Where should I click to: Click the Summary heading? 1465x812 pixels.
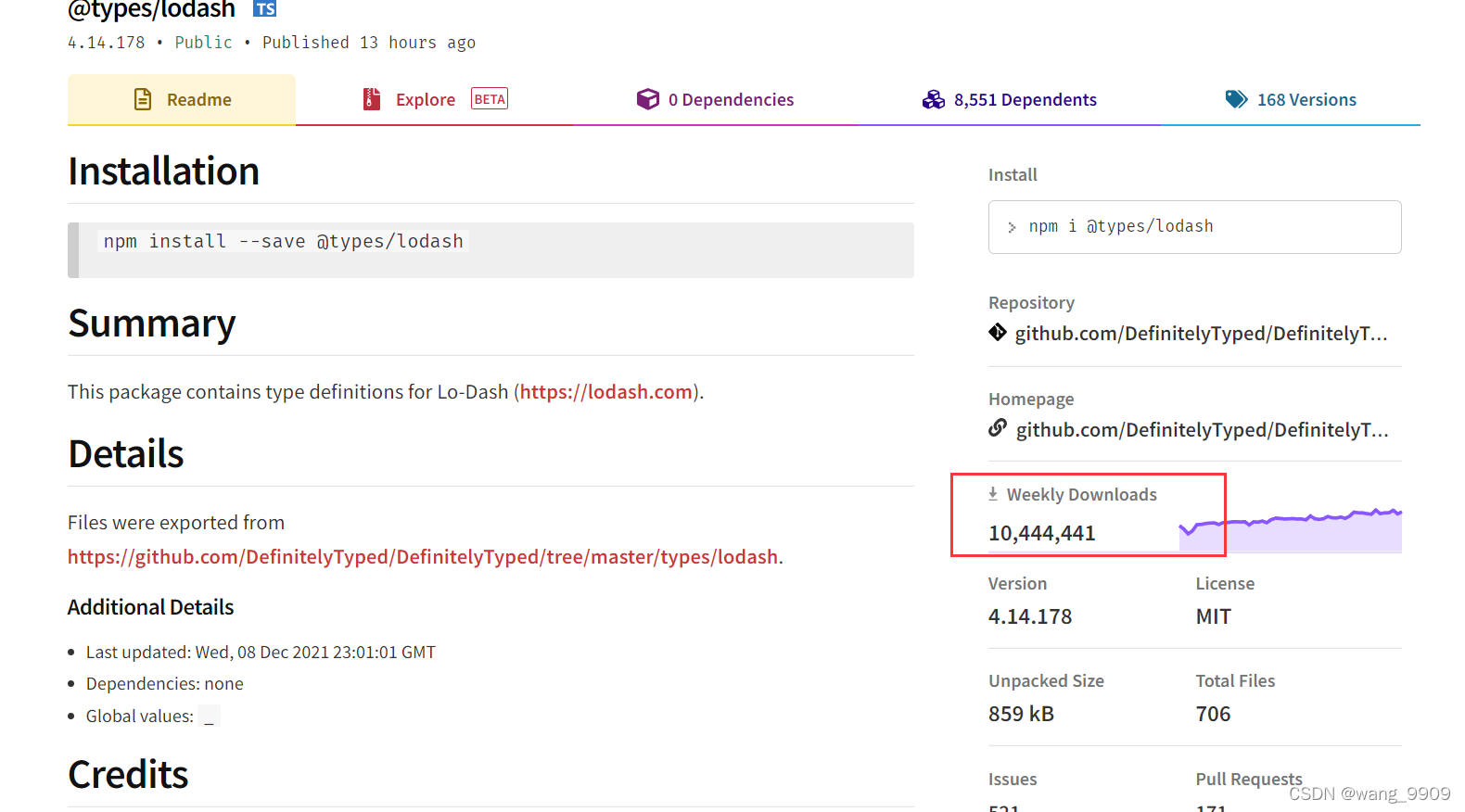point(152,324)
